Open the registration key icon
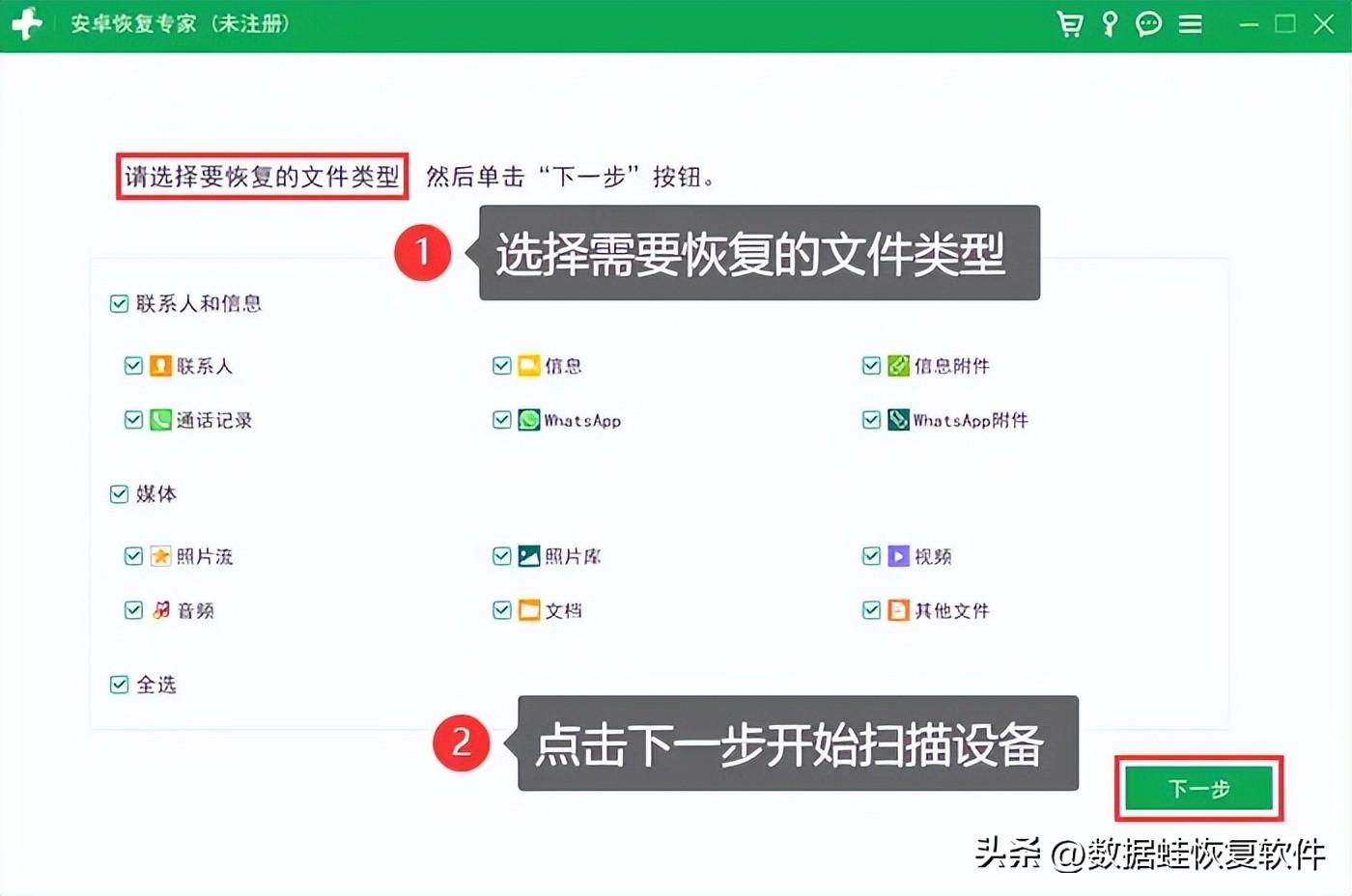The width and height of the screenshot is (1352, 896). coord(1110,24)
